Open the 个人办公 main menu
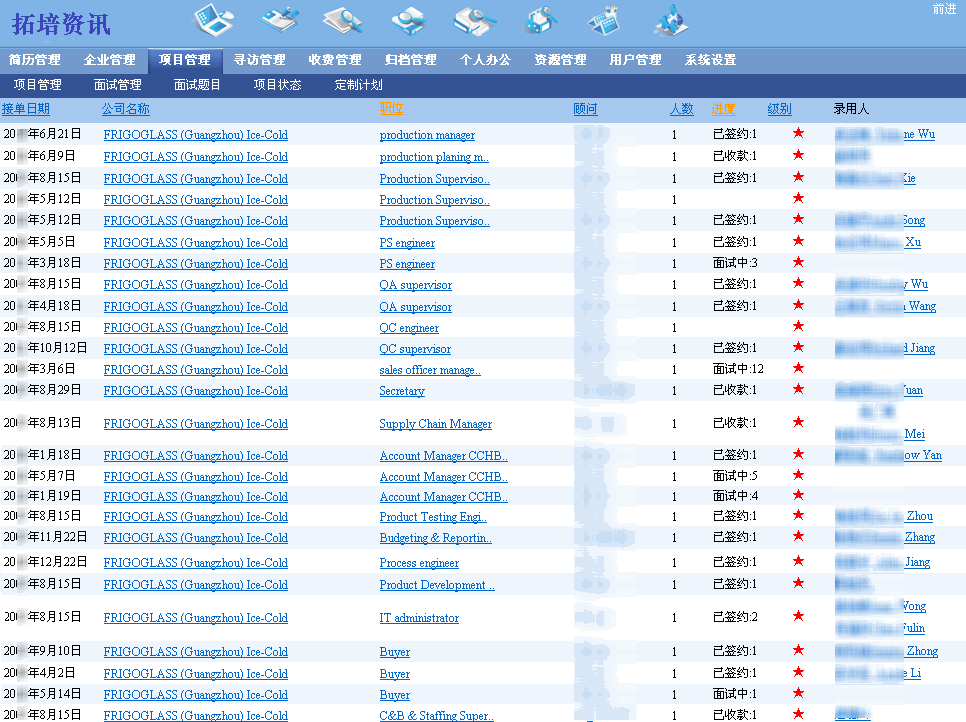 click(485, 60)
